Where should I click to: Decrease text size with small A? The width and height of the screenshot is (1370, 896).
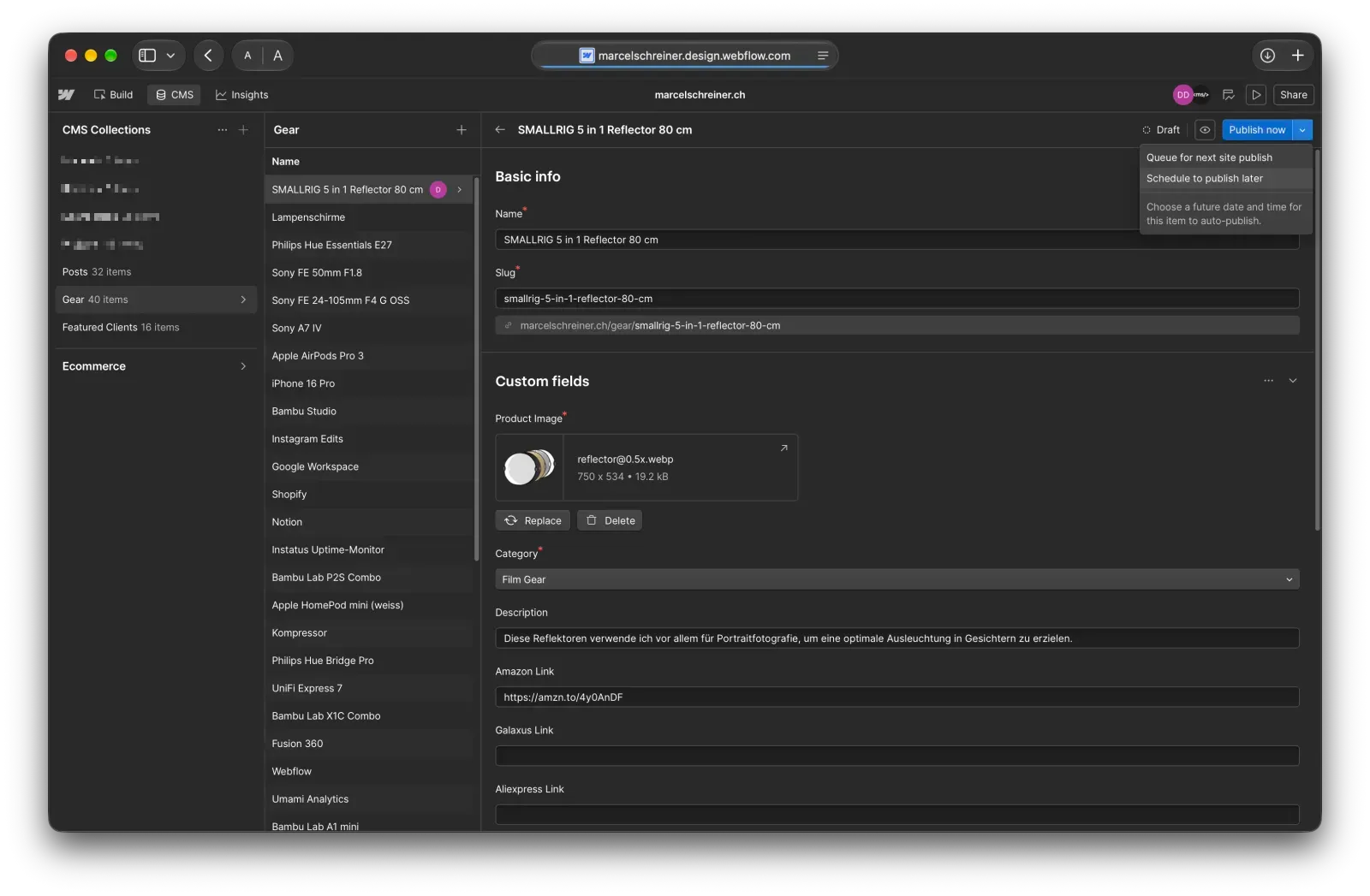[247, 56]
